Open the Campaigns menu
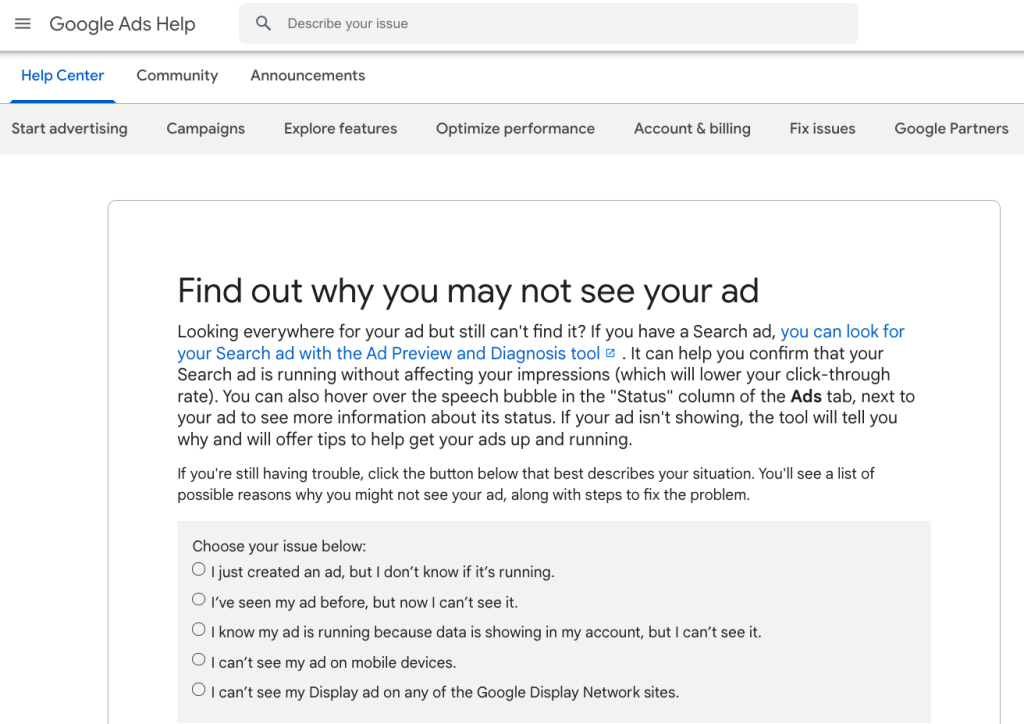 point(206,129)
